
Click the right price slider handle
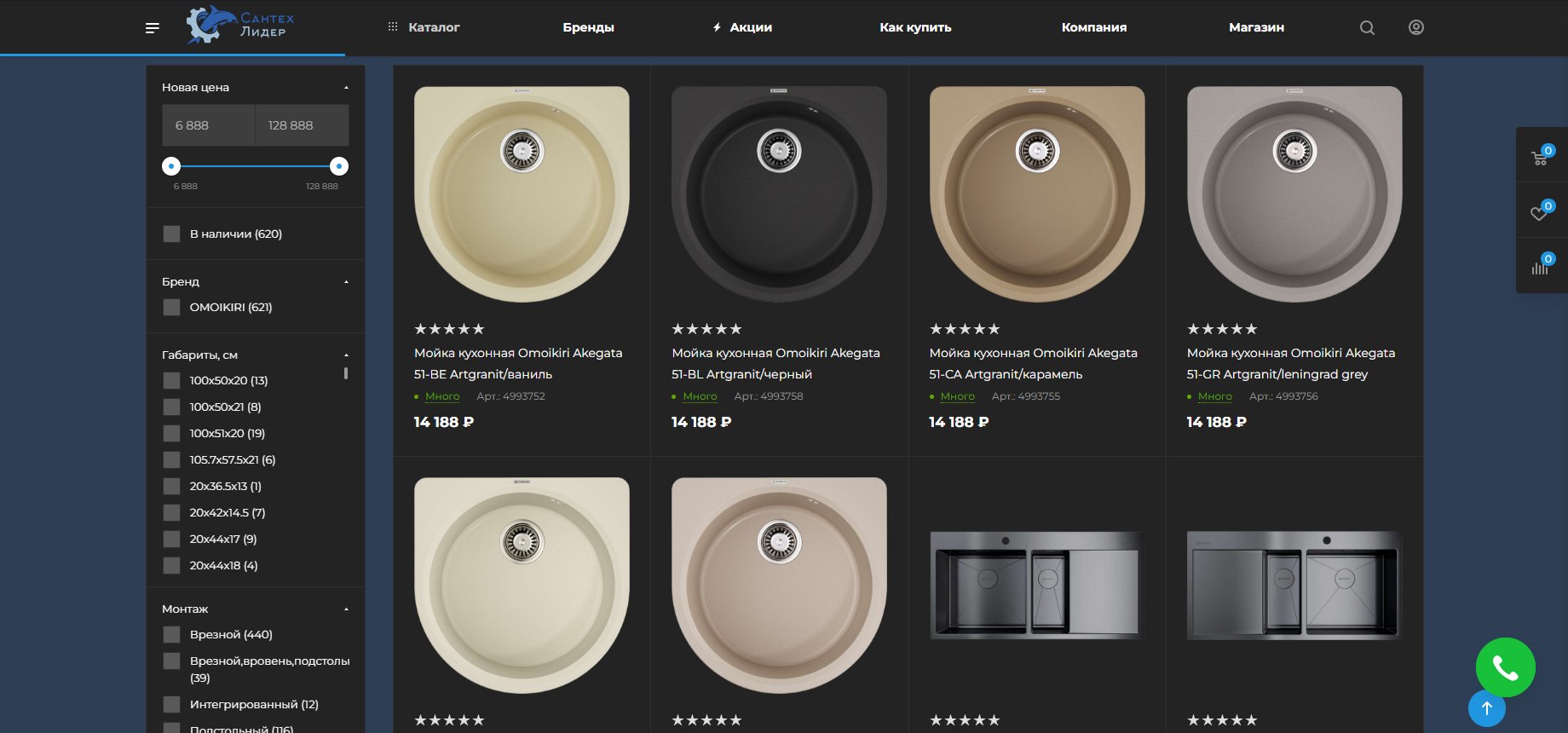(x=339, y=166)
